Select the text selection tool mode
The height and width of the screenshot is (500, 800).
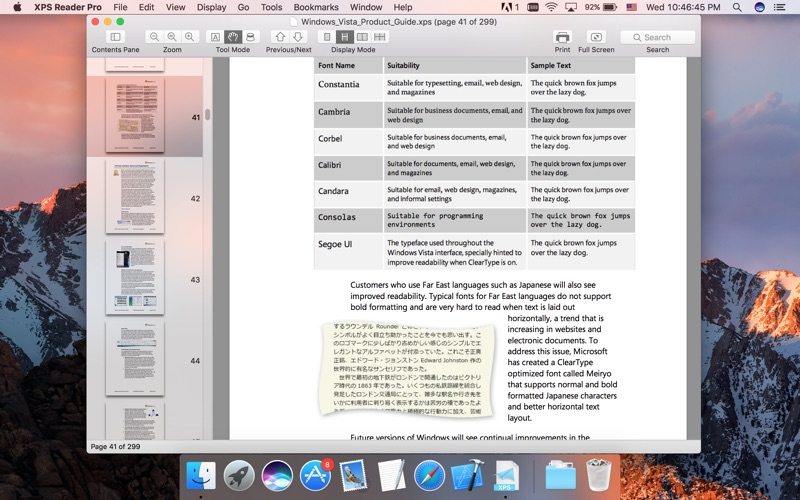215,37
